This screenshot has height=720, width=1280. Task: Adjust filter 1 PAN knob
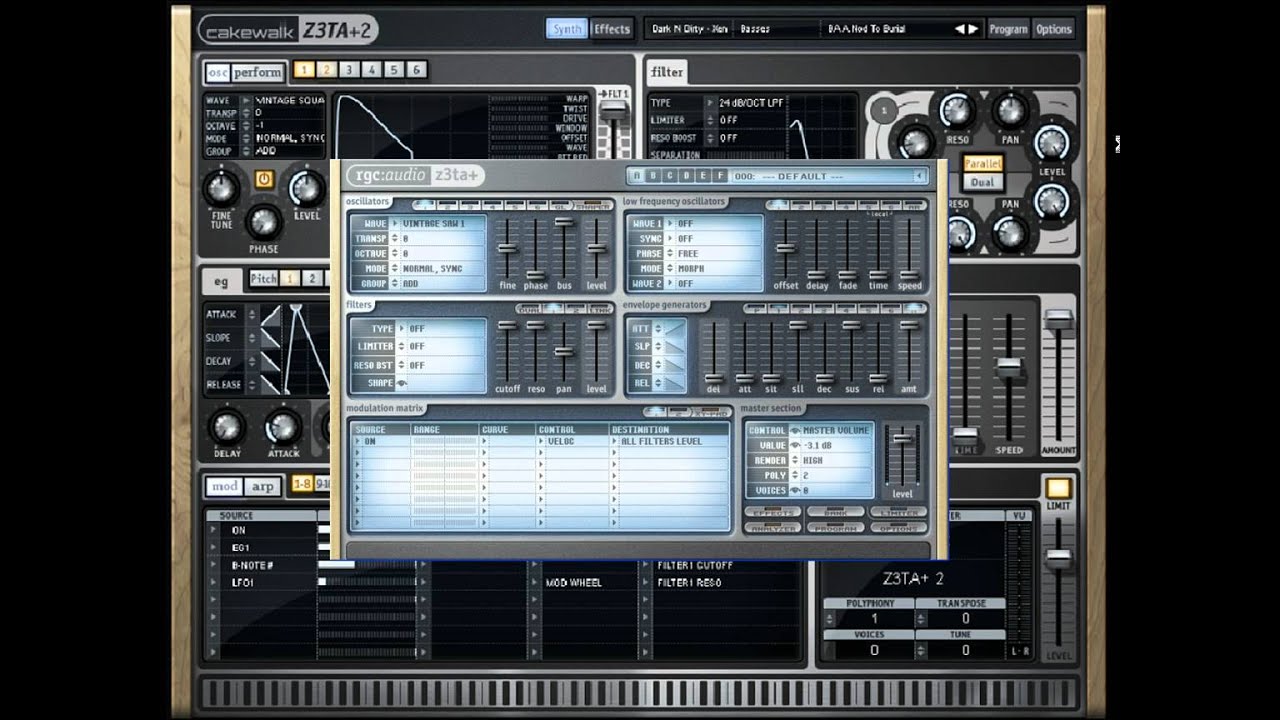pyautogui.click(x=1011, y=110)
